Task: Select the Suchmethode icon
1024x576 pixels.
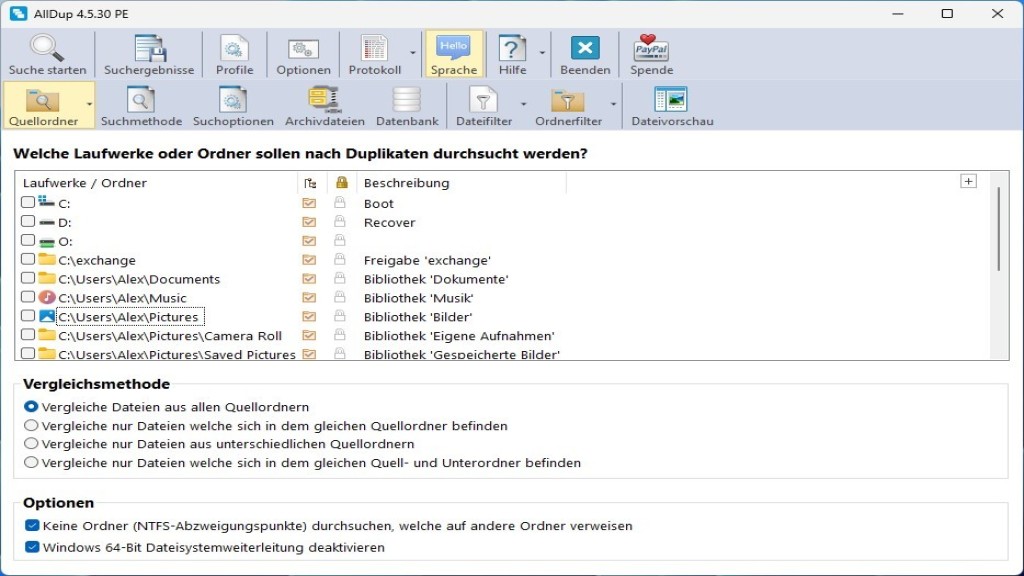Action: [141, 101]
